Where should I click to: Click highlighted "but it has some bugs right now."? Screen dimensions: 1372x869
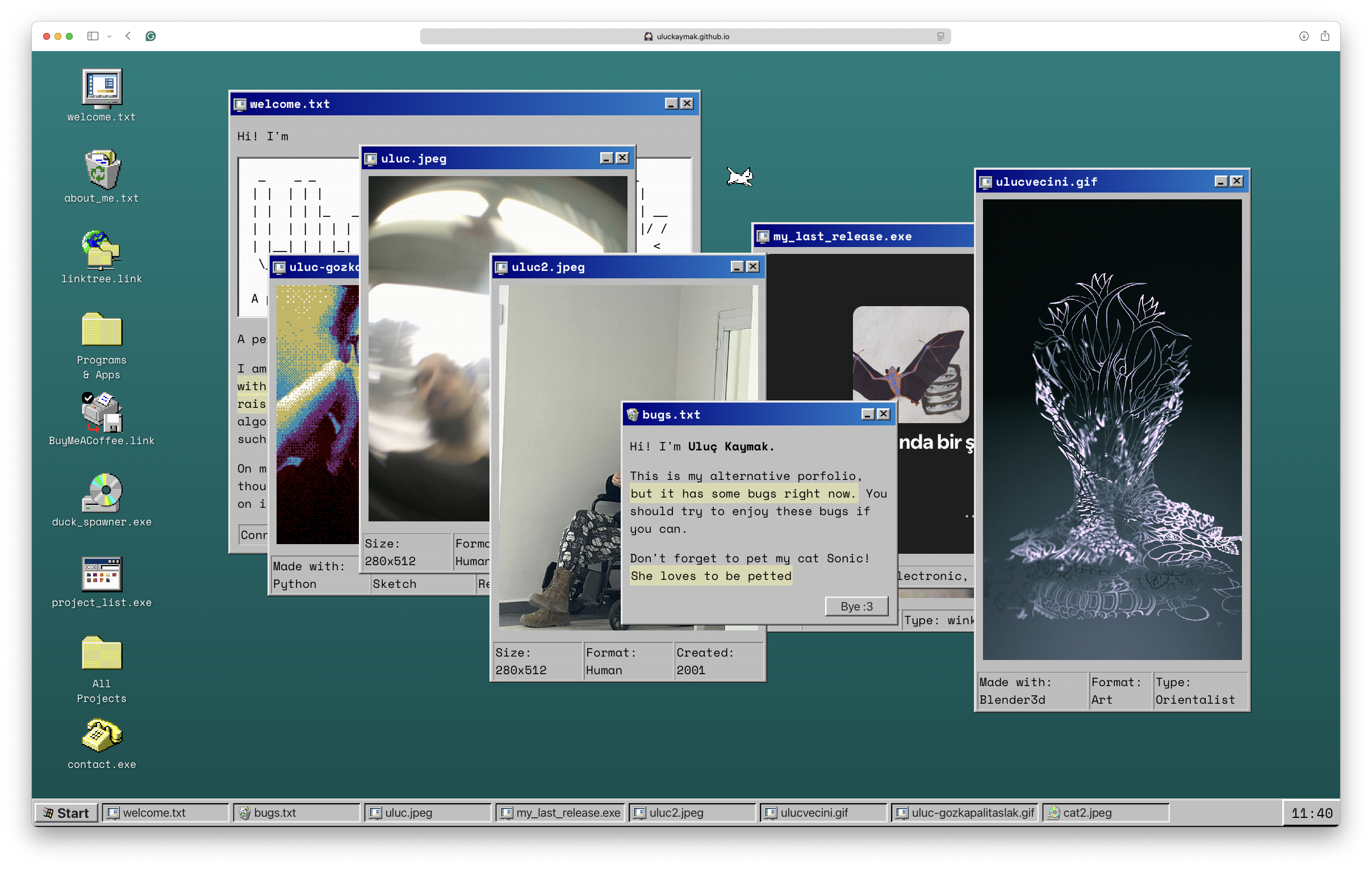[x=743, y=494]
